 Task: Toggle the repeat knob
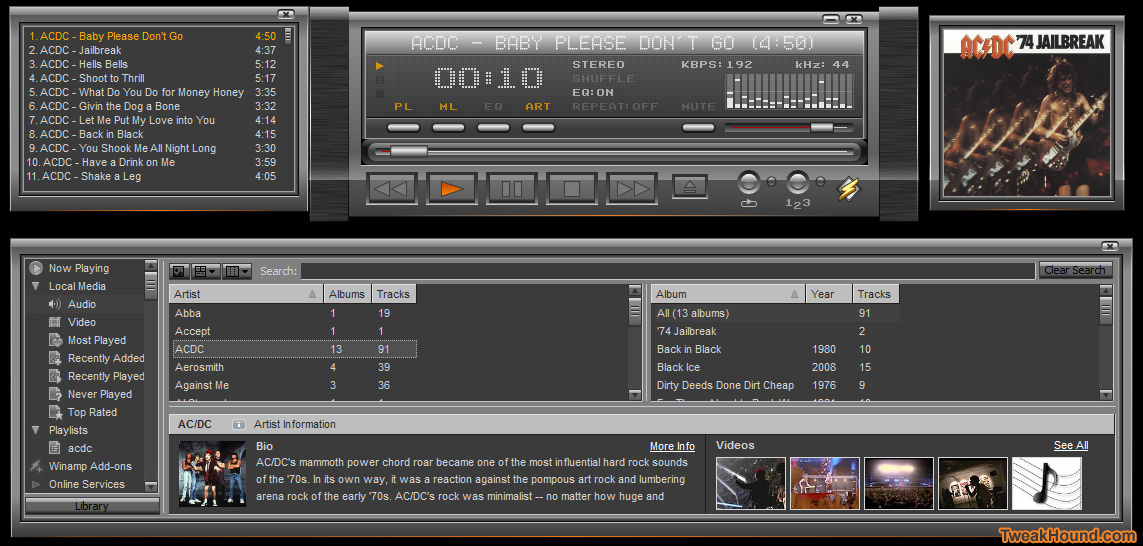749,182
